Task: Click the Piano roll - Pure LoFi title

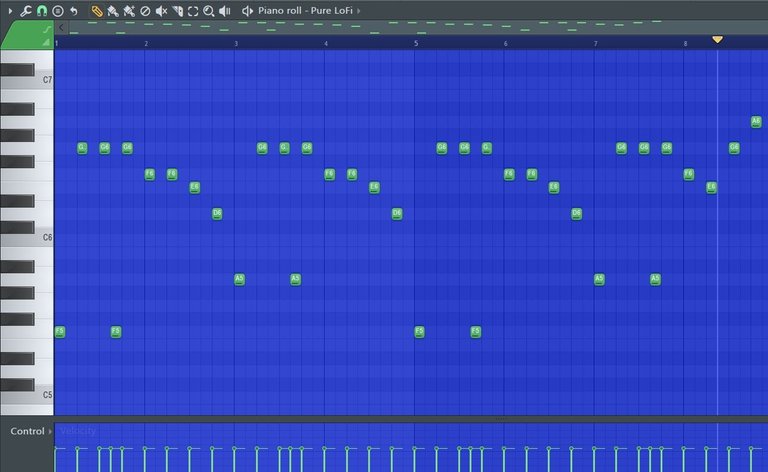Action: coord(305,10)
